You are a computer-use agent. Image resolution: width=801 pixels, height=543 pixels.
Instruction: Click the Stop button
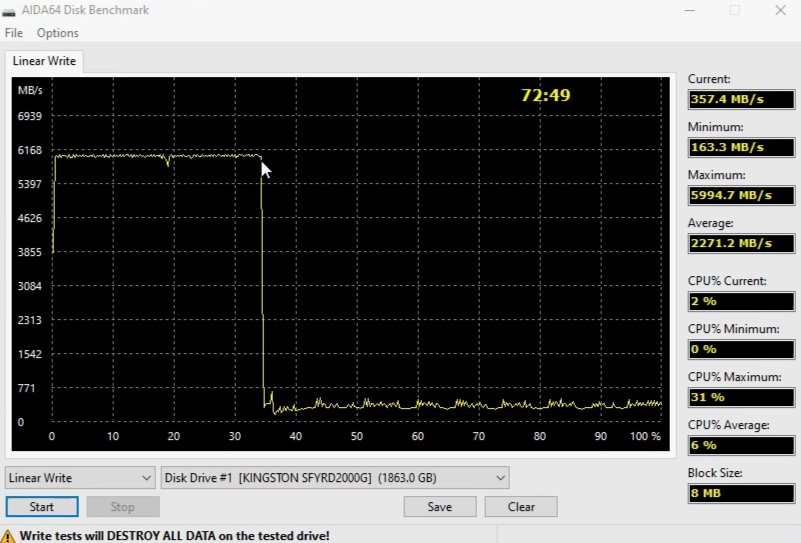(x=123, y=507)
